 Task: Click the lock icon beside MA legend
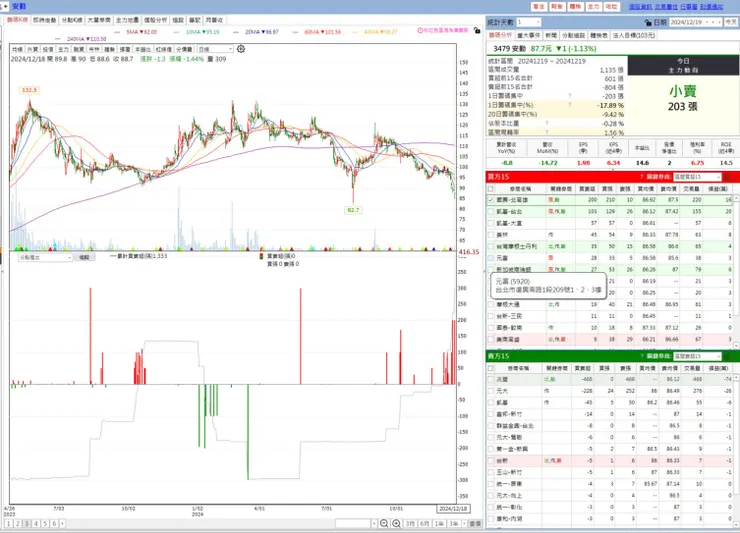coord(477,31)
